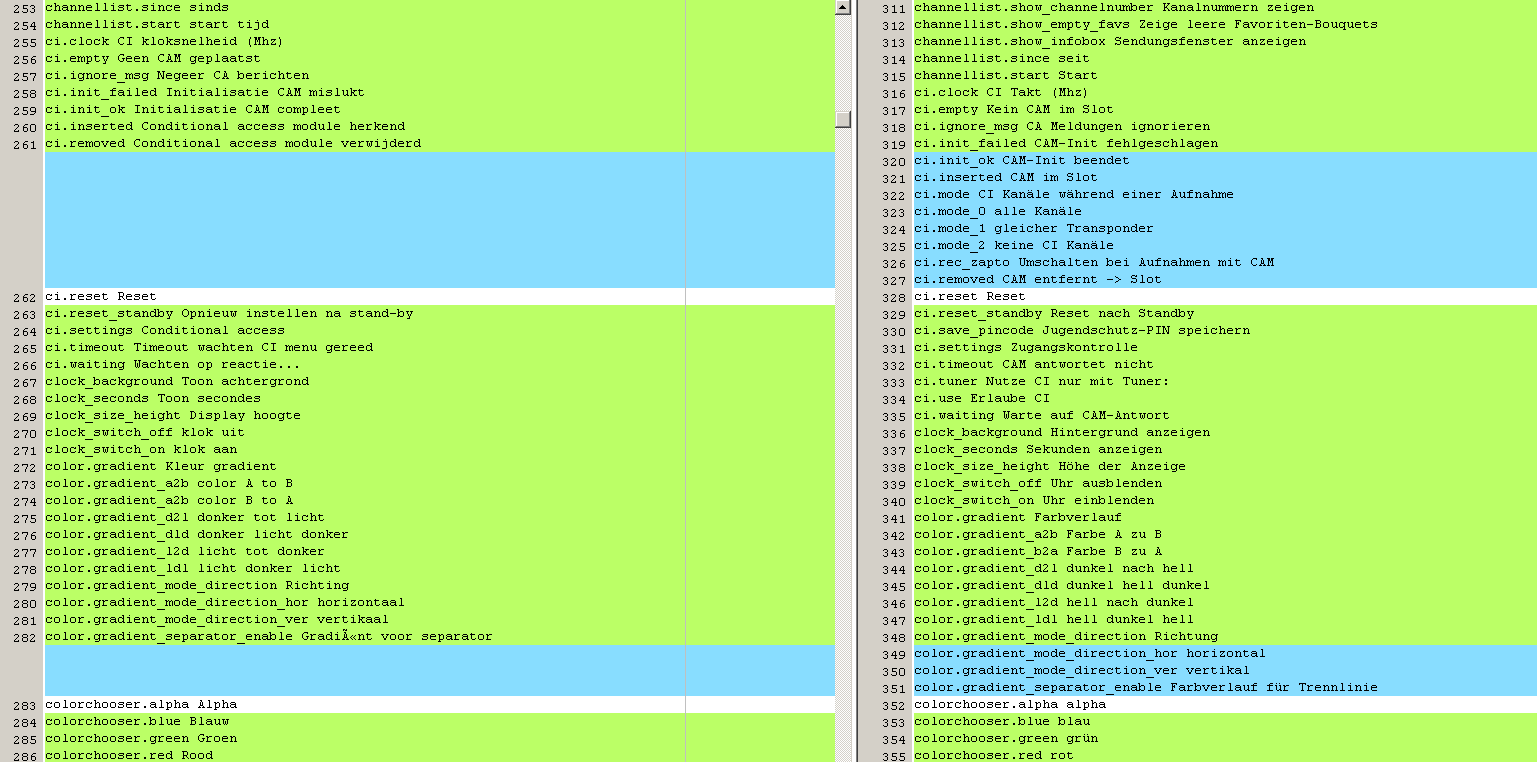Image resolution: width=1537 pixels, height=762 pixels.
Task: Click the left pane vertical scrollbar thumb
Action: click(843, 119)
